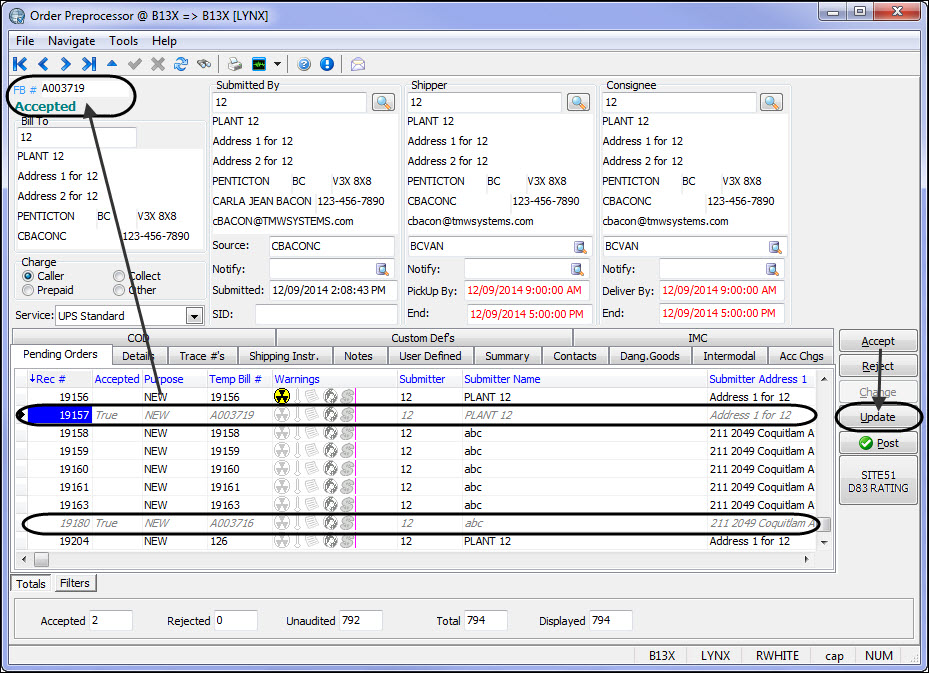Screen dimensions: 929x673
Task: Click the envelope mail icon in toolbar
Action: pos(357,64)
